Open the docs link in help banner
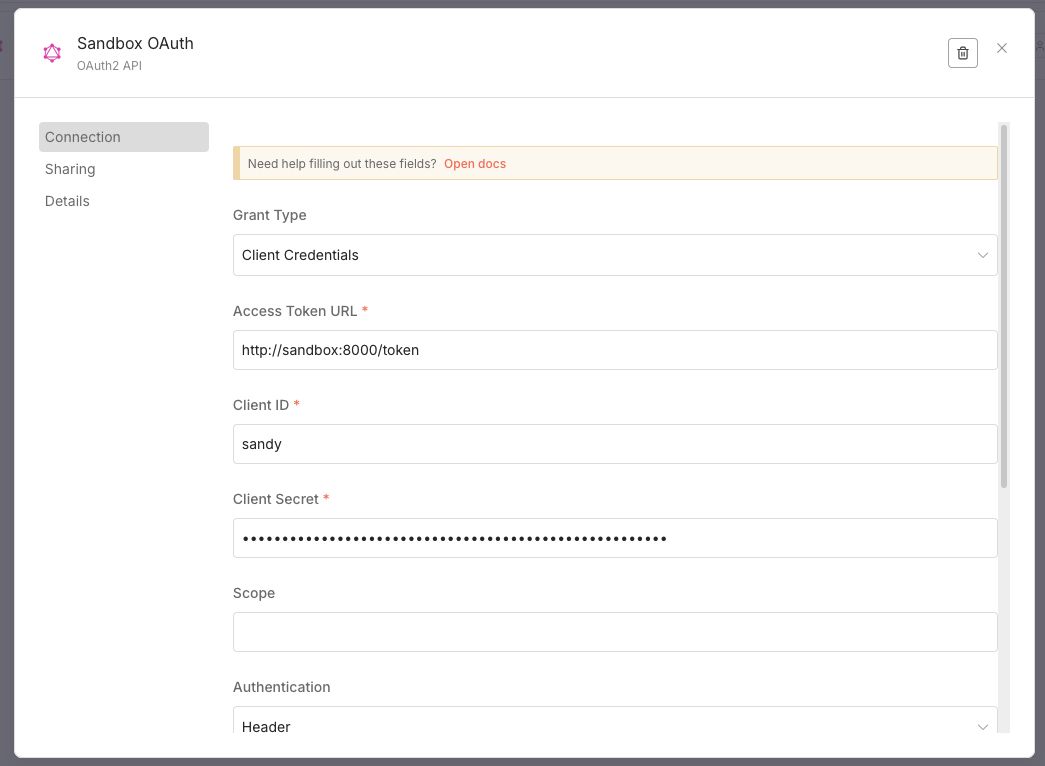 pyautogui.click(x=475, y=164)
